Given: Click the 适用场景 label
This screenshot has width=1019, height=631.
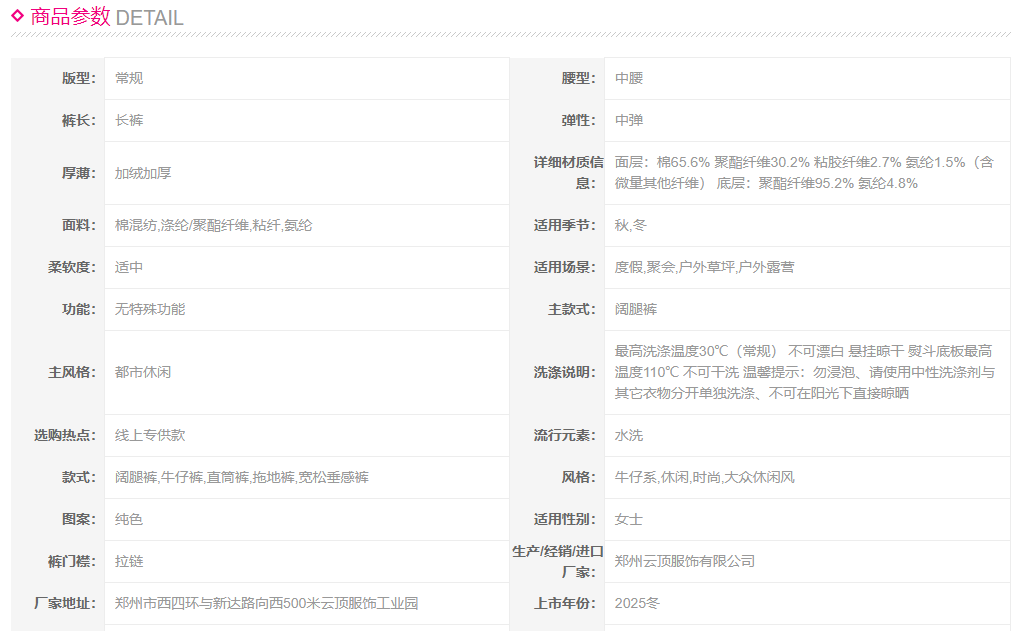Looking at the screenshot, I should click(564, 267).
